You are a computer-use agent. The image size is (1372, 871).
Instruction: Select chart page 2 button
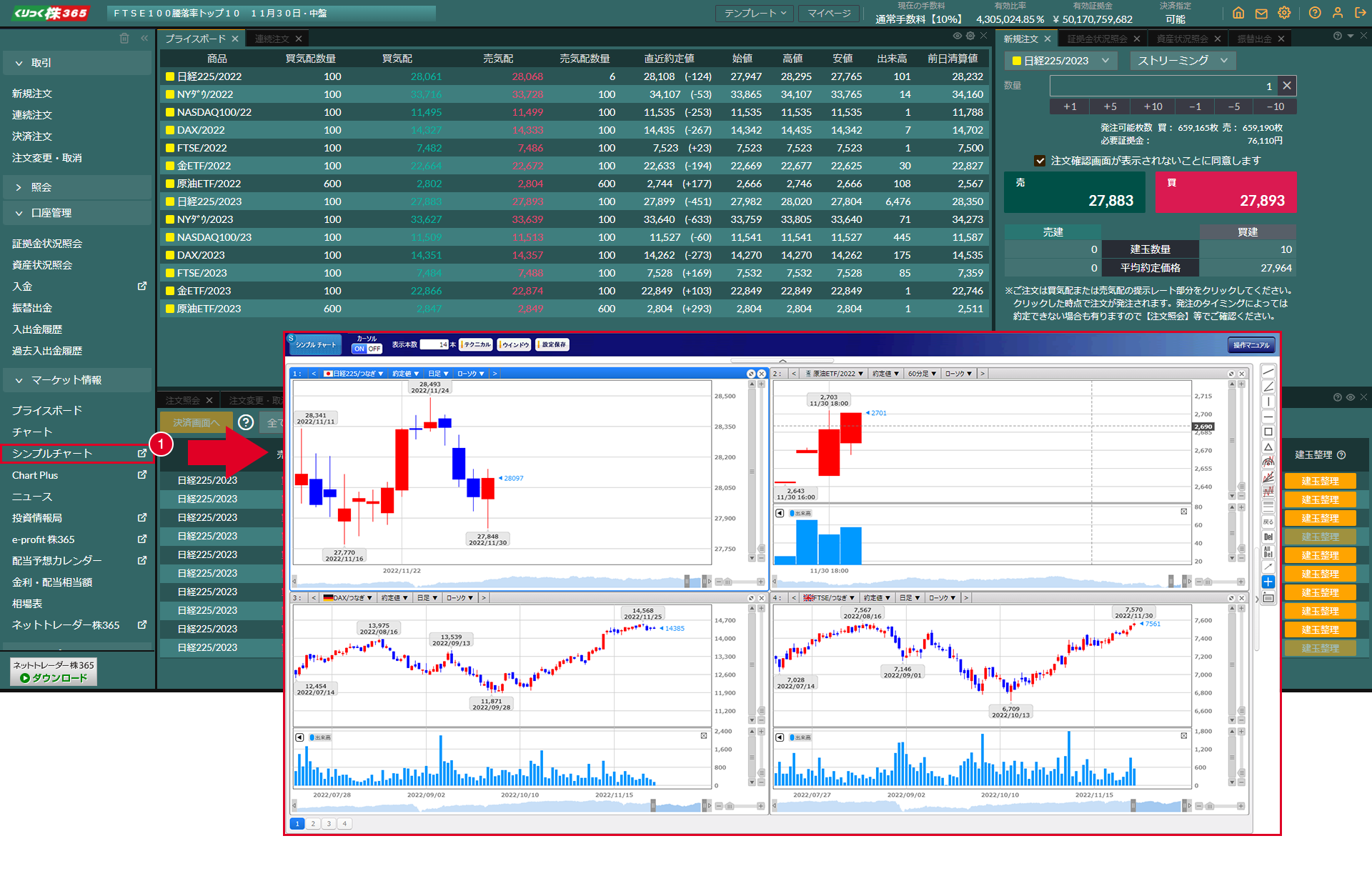pos(313,823)
